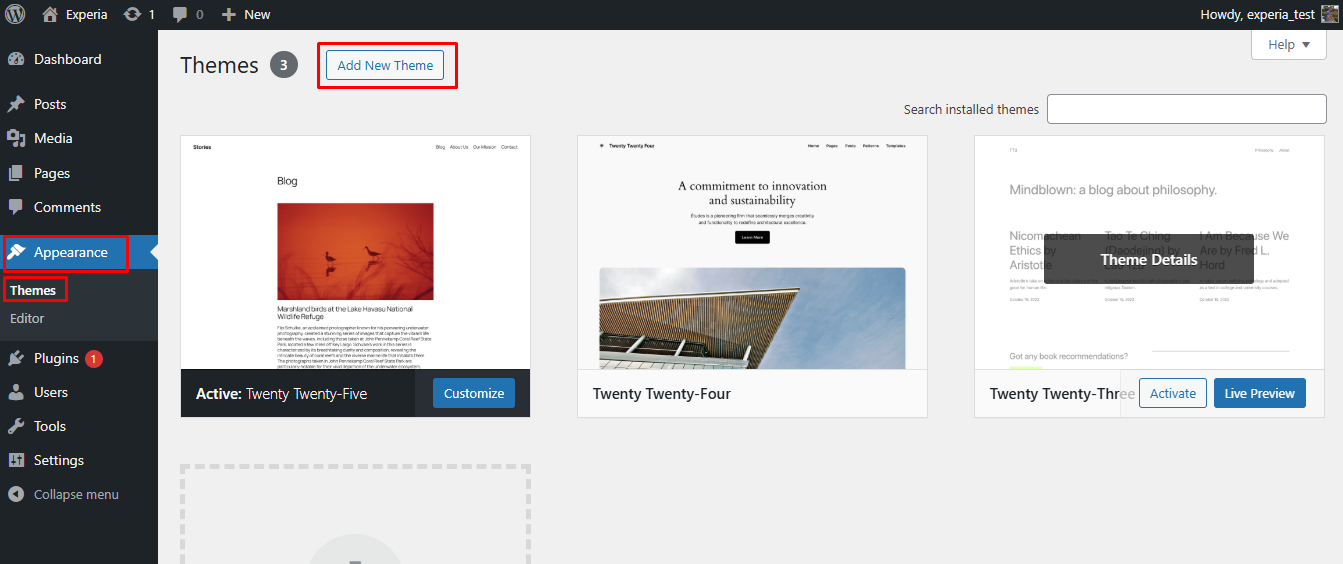Viewport: 1343px width, 564px height.
Task: Click the comments count number 0
Action: [199, 14]
